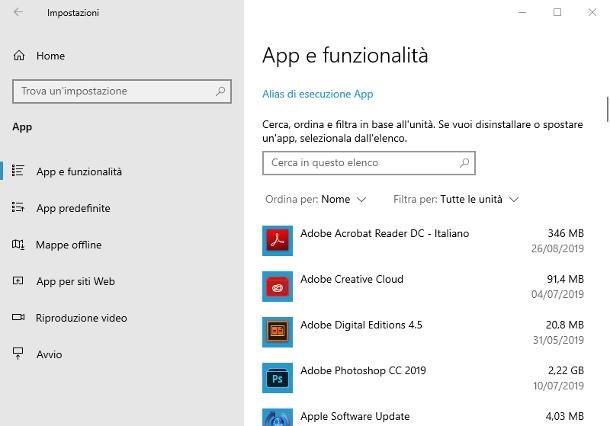Select 'Adobe Acrobat Reader DC - Italiano' entry
The width and height of the screenshot is (610, 426).
(423, 240)
